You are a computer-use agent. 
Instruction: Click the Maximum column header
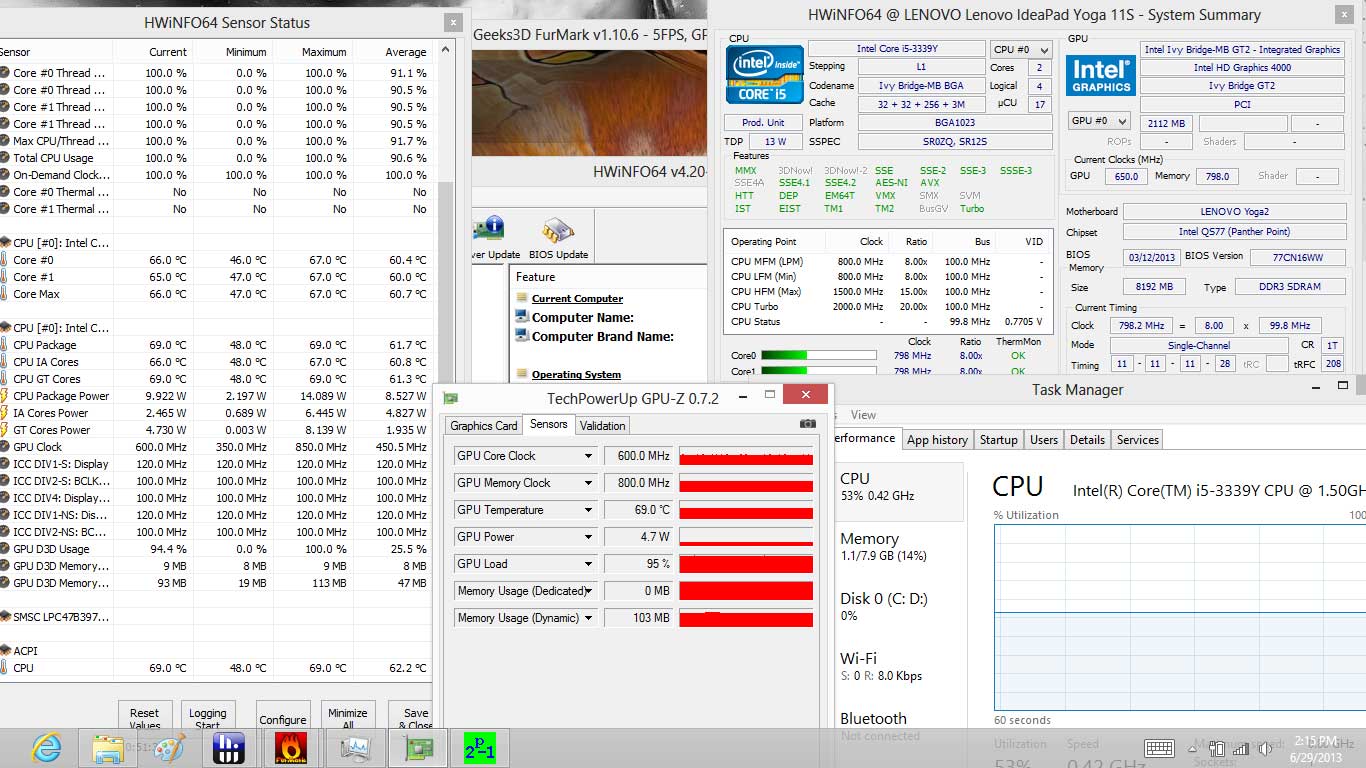coord(313,52)
